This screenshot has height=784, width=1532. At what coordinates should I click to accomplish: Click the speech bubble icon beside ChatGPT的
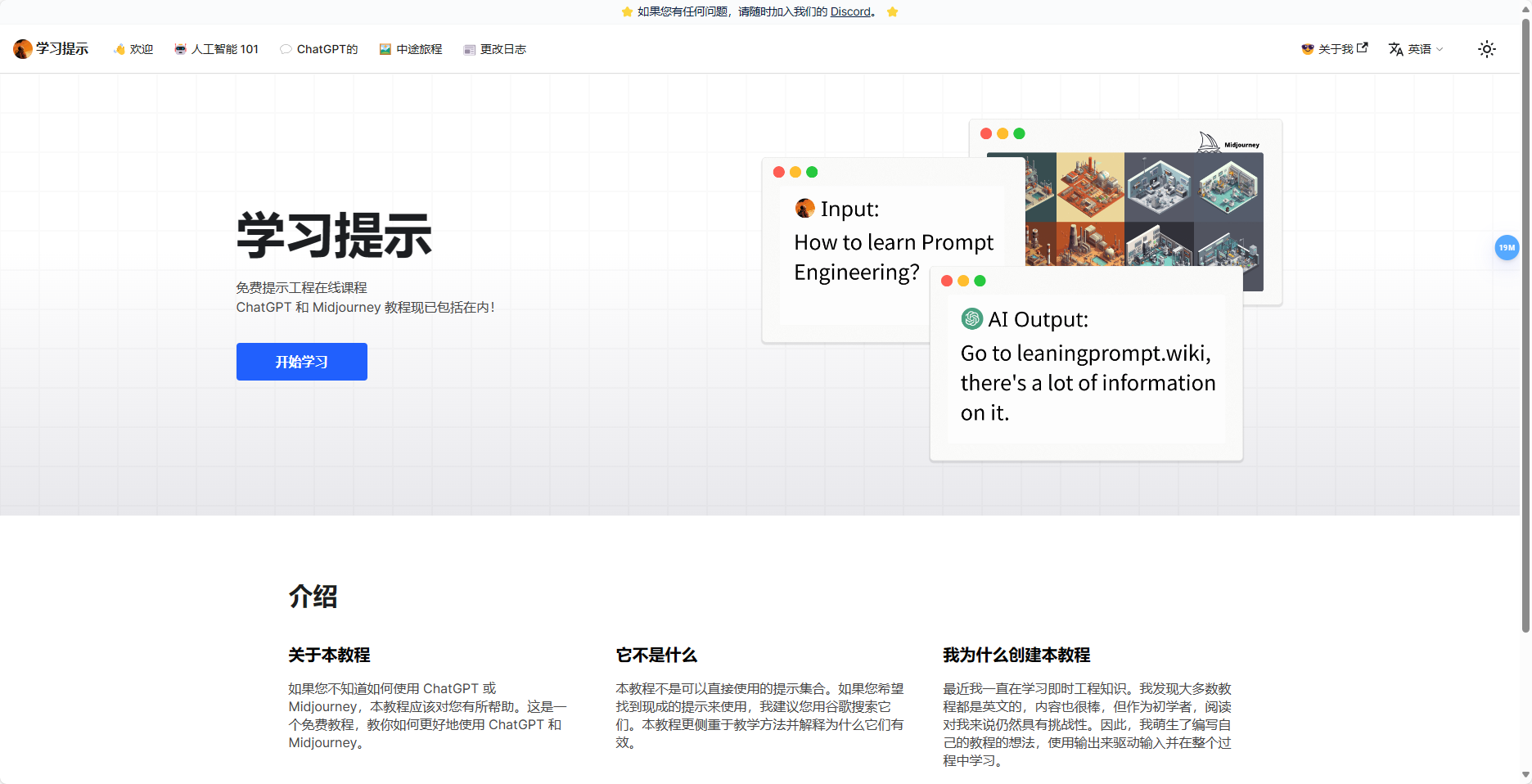pos(286,49)
